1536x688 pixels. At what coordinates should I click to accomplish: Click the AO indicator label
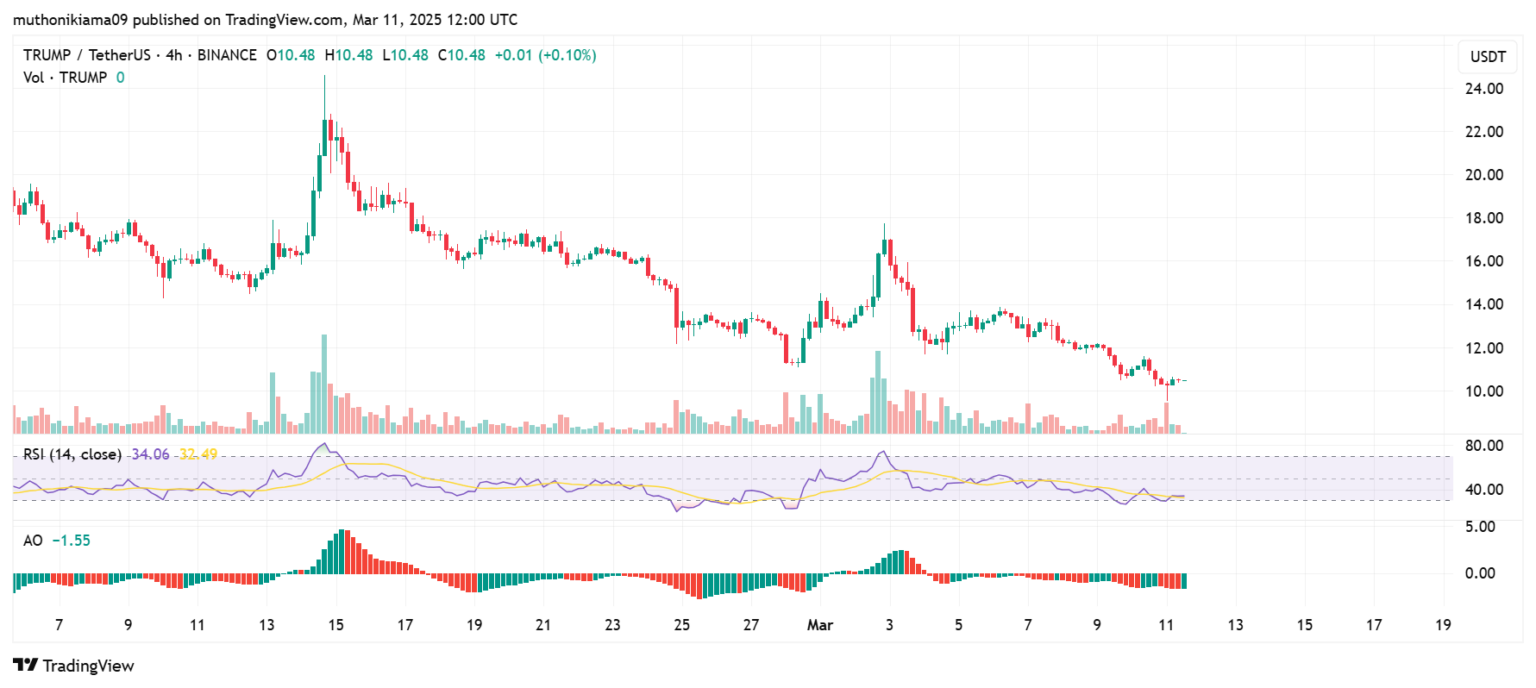point(32,540)
